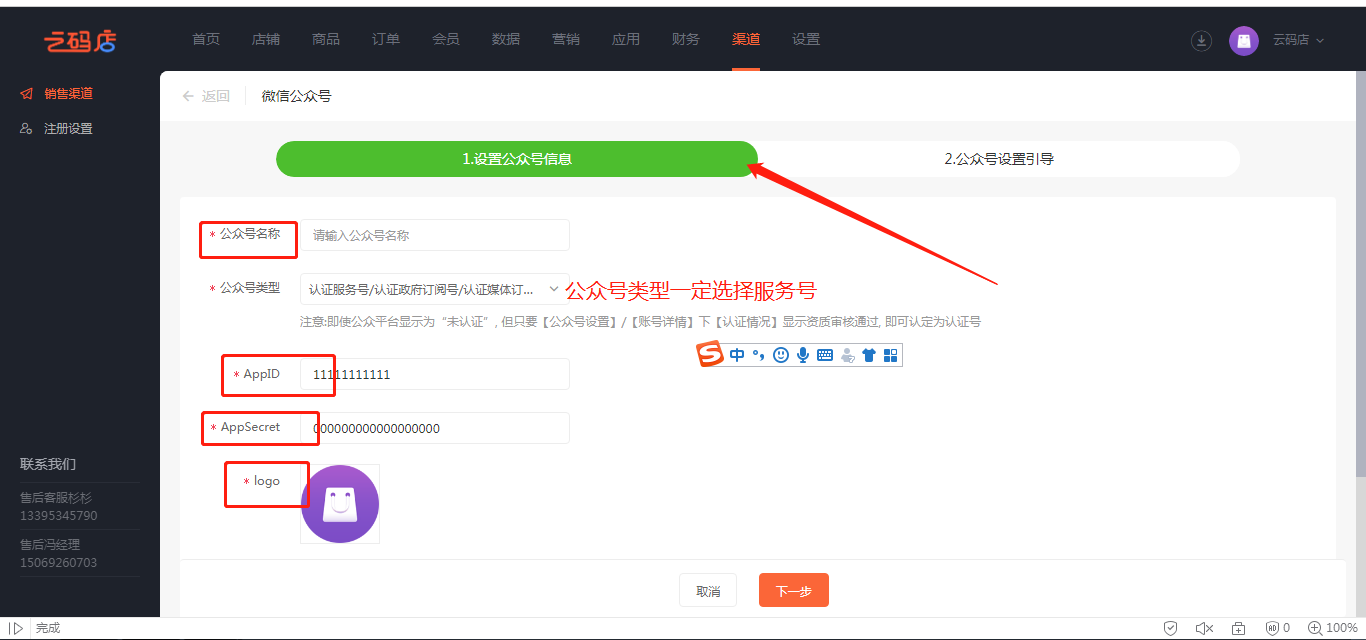
Task: Toggle Sogou punctuation mode button
Action: click(x=759, y=355)
